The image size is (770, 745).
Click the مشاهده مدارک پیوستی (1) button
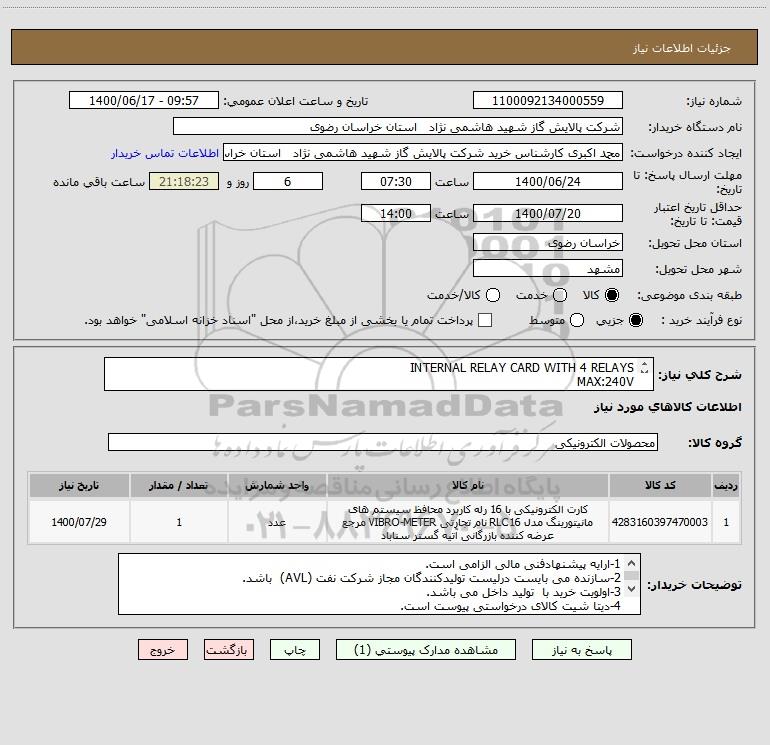point(426,650)
